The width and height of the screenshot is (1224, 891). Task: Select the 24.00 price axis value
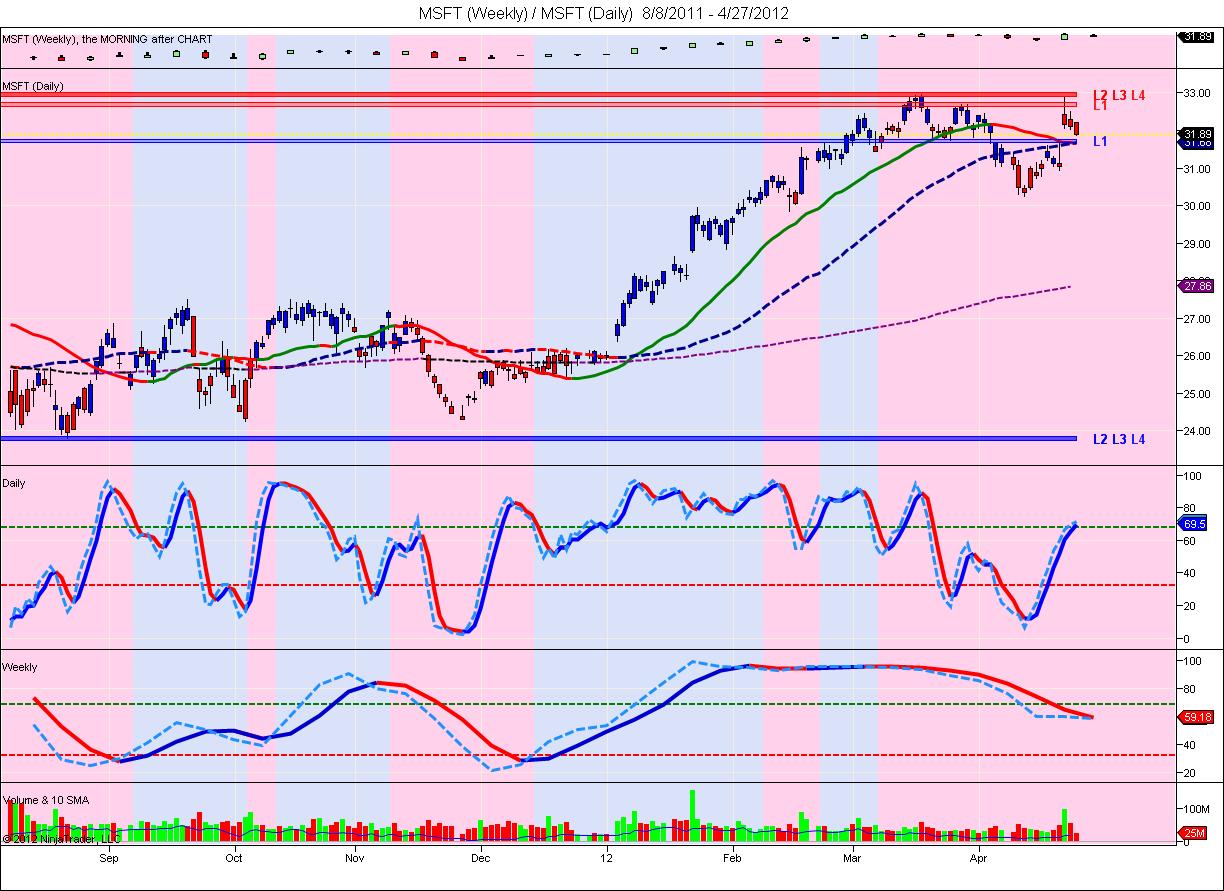tap(1197, 431)
